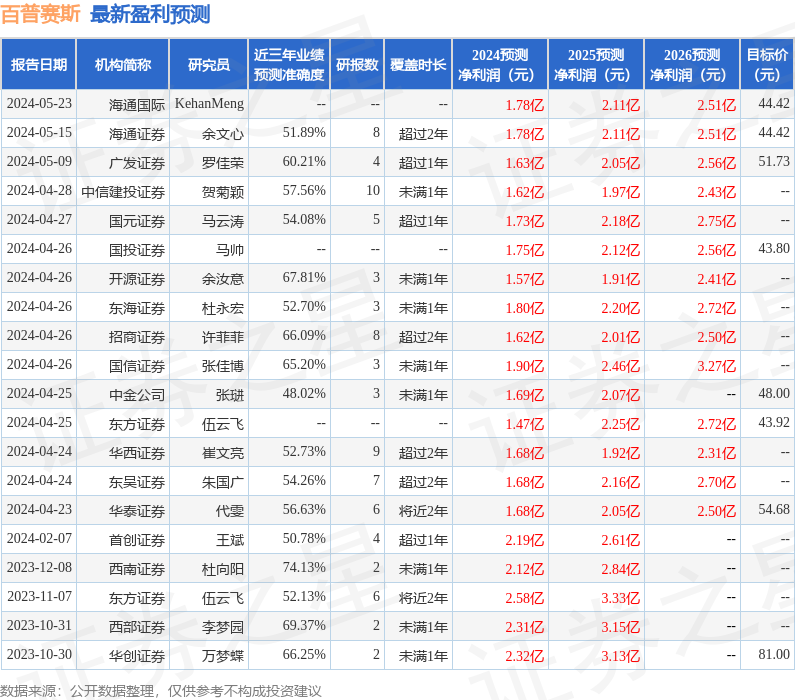Click researcher name KehanMeng
This screenshot has width=795, height=700.
point(209,103)
